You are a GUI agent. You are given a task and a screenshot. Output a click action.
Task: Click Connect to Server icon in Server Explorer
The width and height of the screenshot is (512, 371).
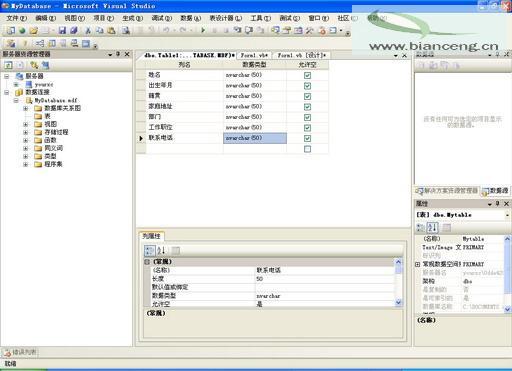(45, 65)
